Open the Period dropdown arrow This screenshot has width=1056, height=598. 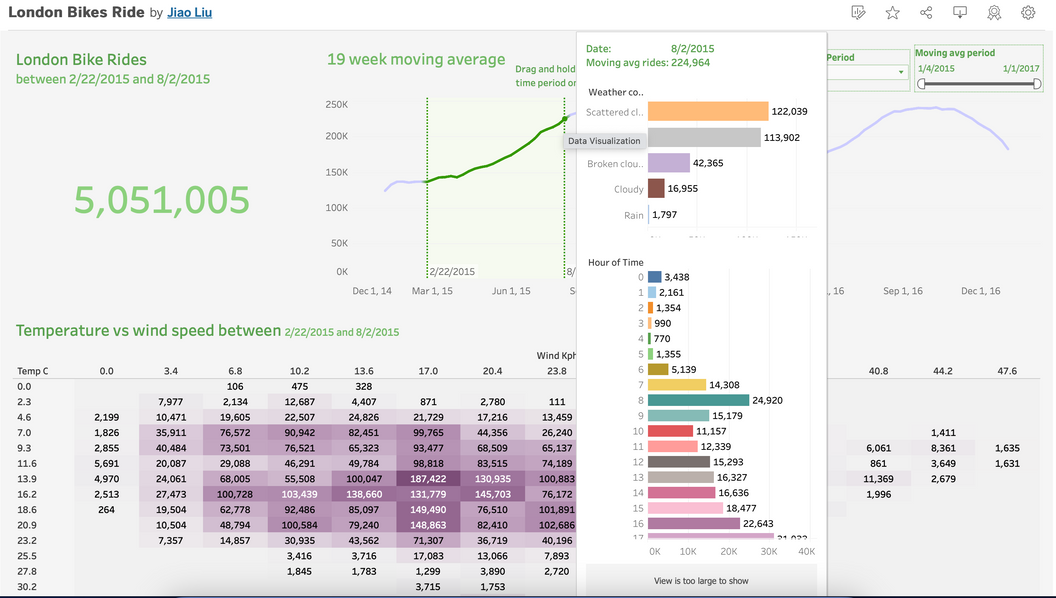pos(901,72)
